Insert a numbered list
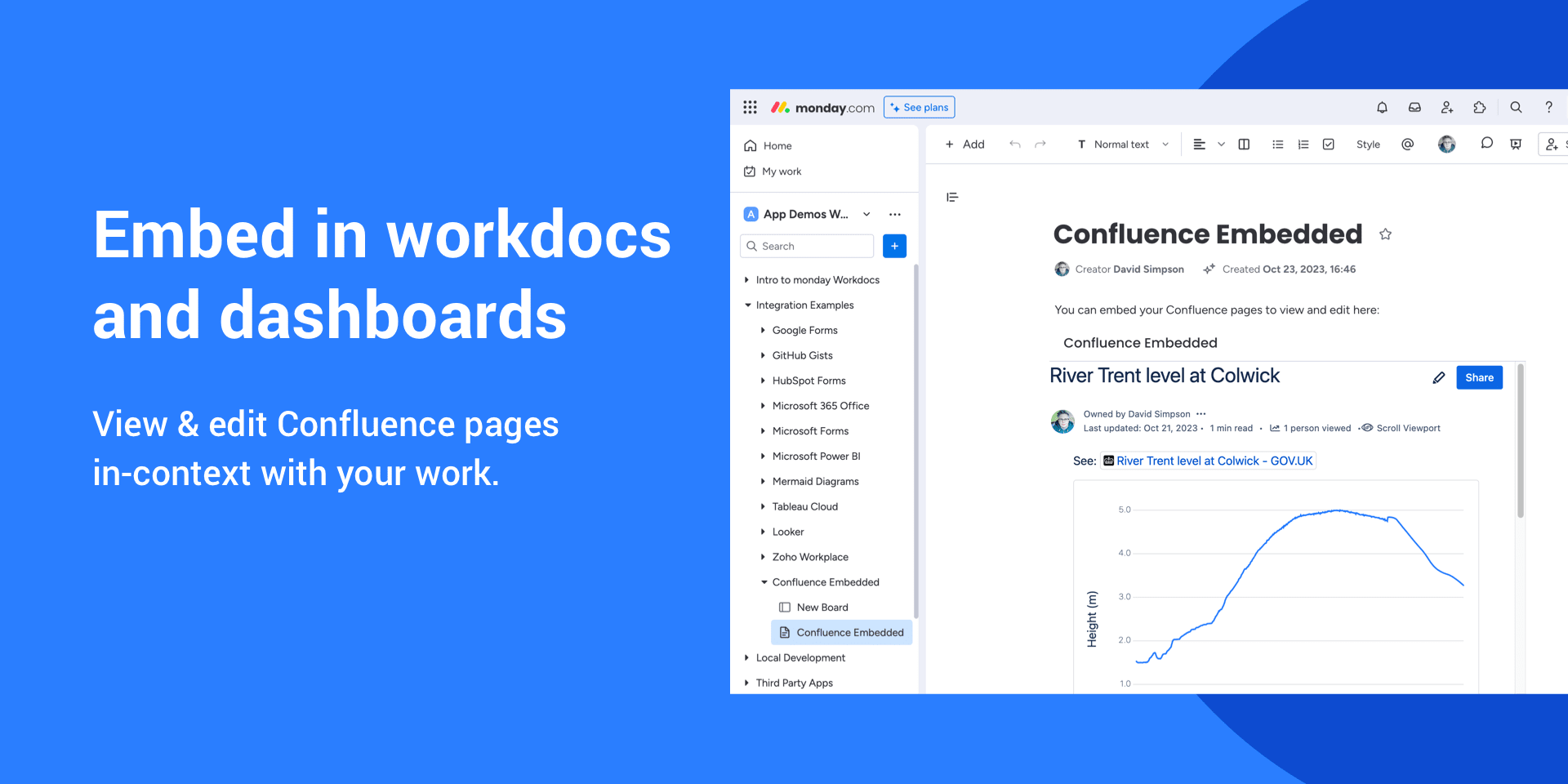 [x=1303, y=145]
